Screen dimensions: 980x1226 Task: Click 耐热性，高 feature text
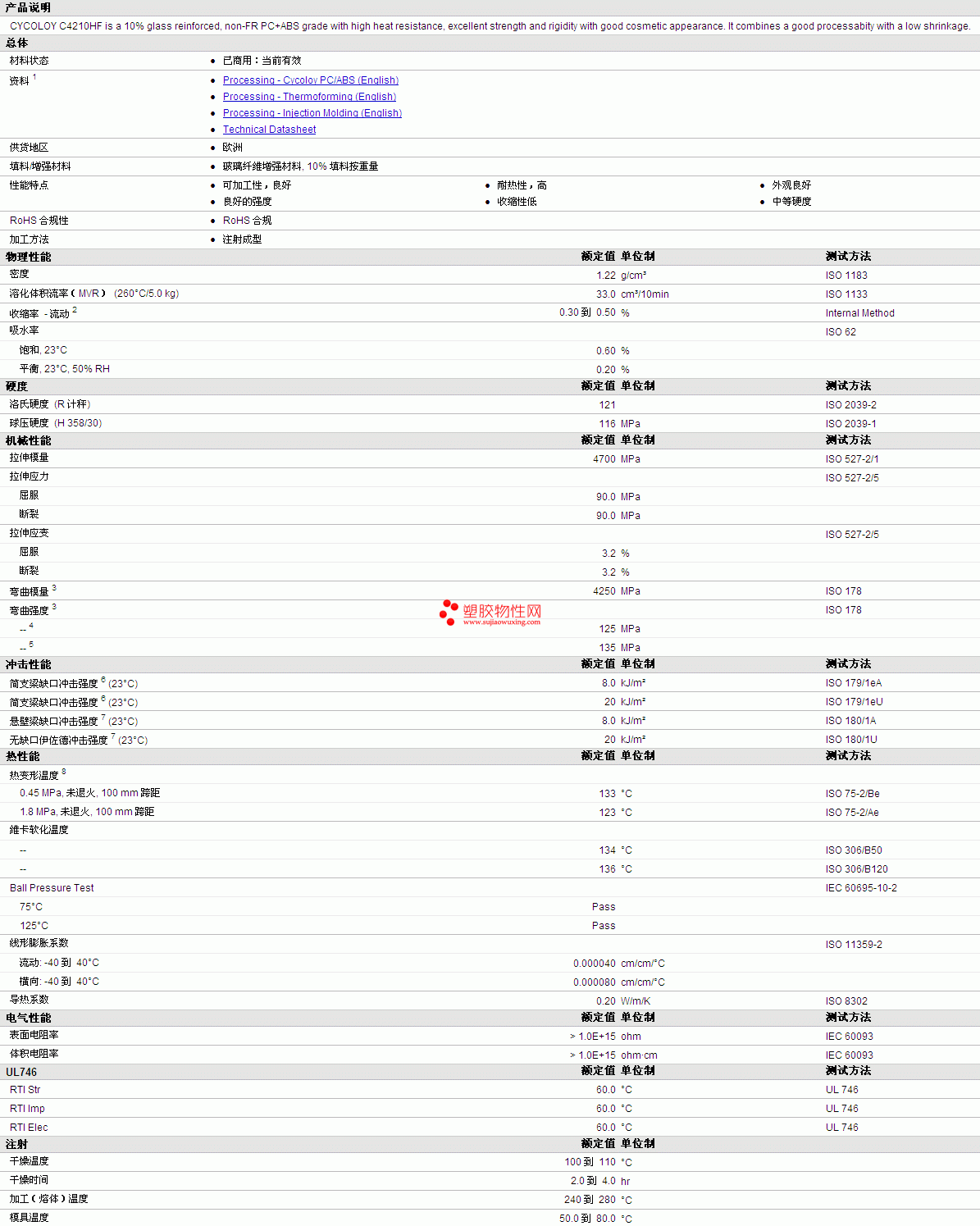[x=522, y=185]
